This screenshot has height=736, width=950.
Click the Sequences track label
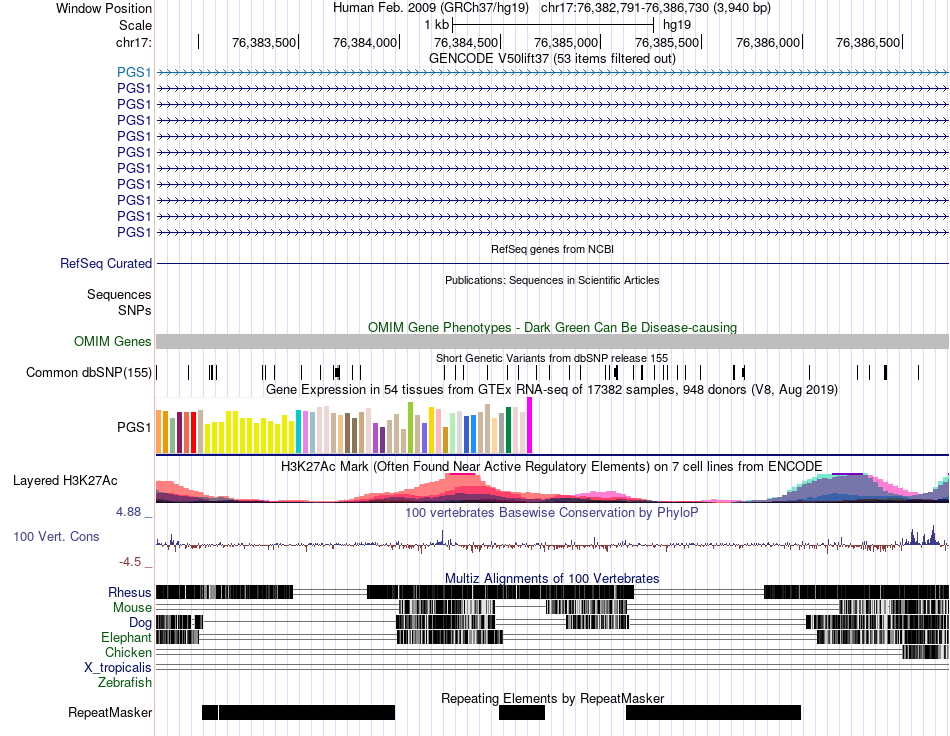click(x=119, y=294)
